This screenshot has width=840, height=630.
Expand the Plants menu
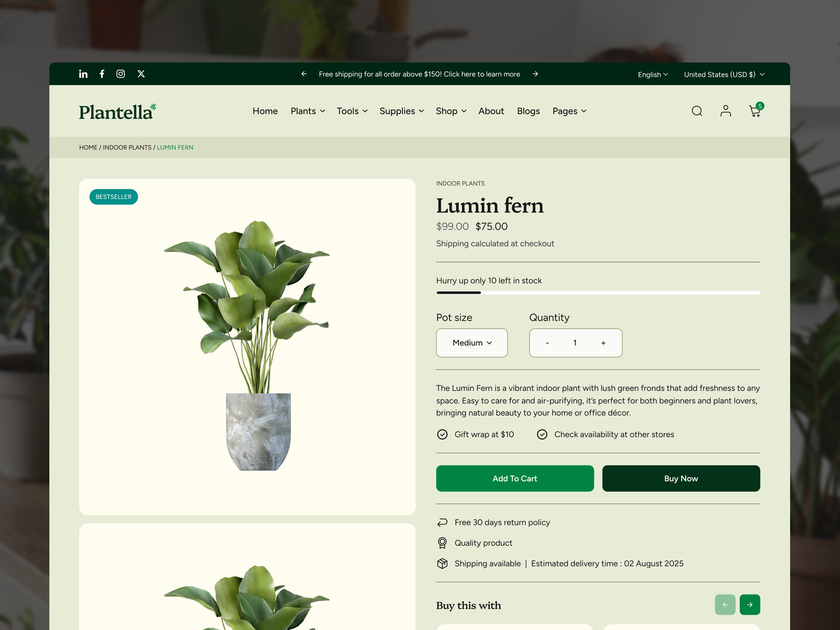[308, 111]
